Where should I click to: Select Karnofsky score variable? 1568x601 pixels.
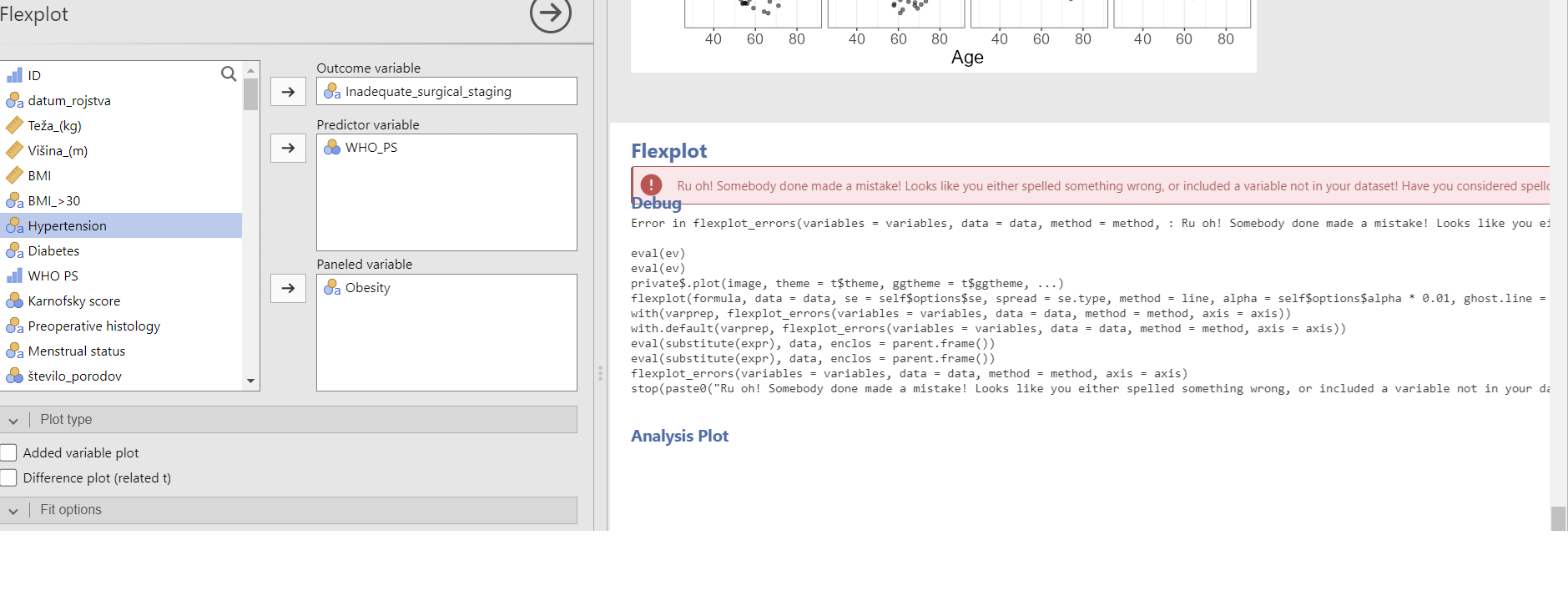pos(73,300)
